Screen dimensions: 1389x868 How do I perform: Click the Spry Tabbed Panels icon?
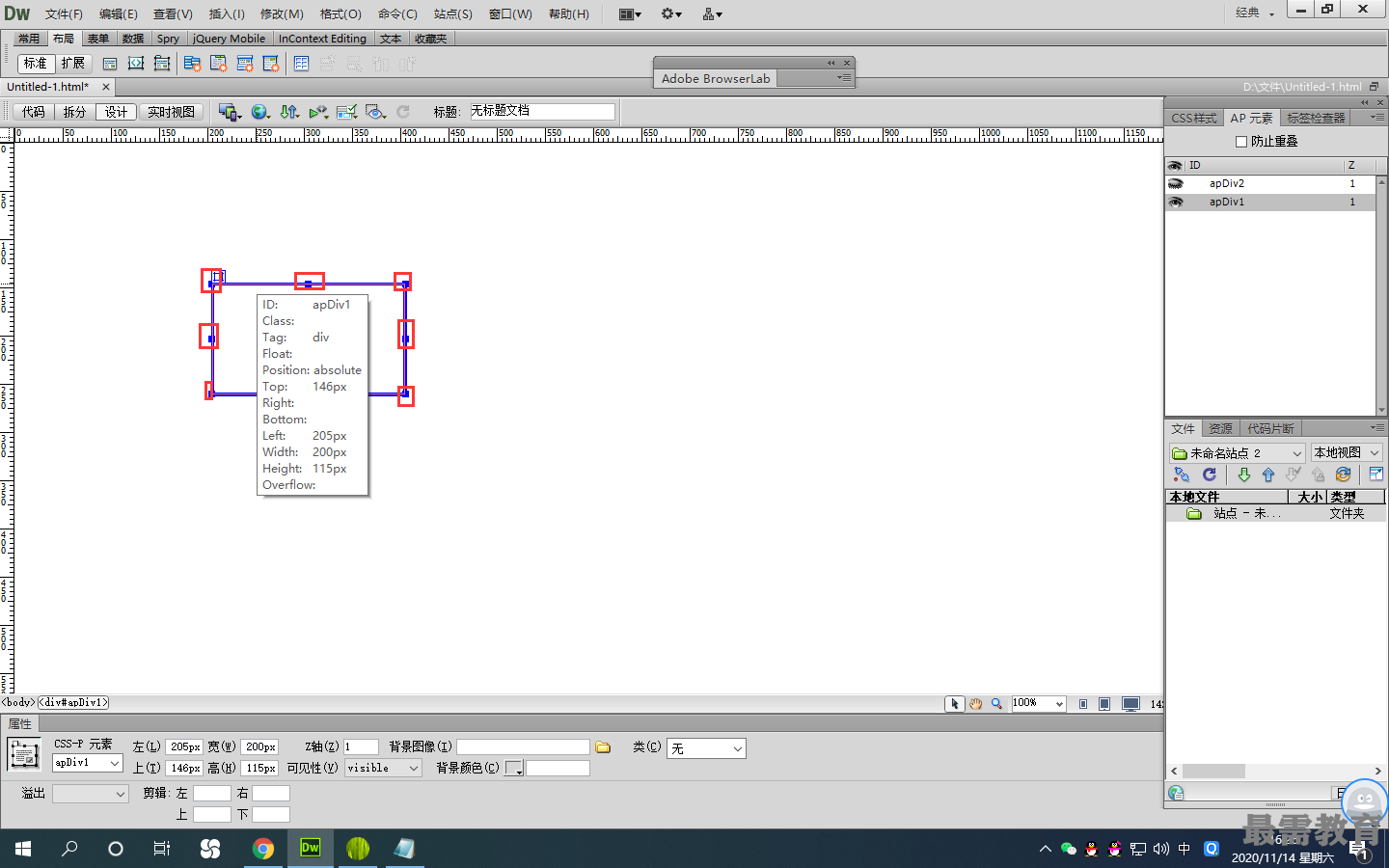[219, 64]
